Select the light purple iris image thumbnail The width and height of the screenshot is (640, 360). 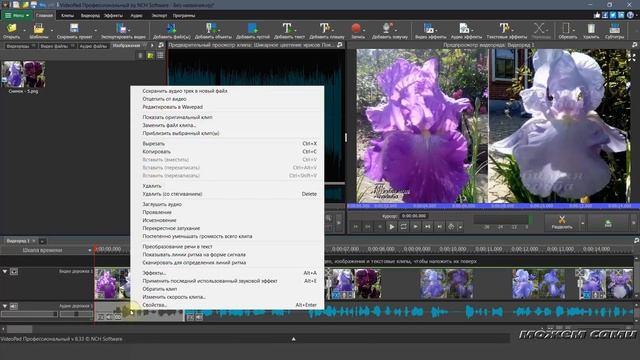13,74
